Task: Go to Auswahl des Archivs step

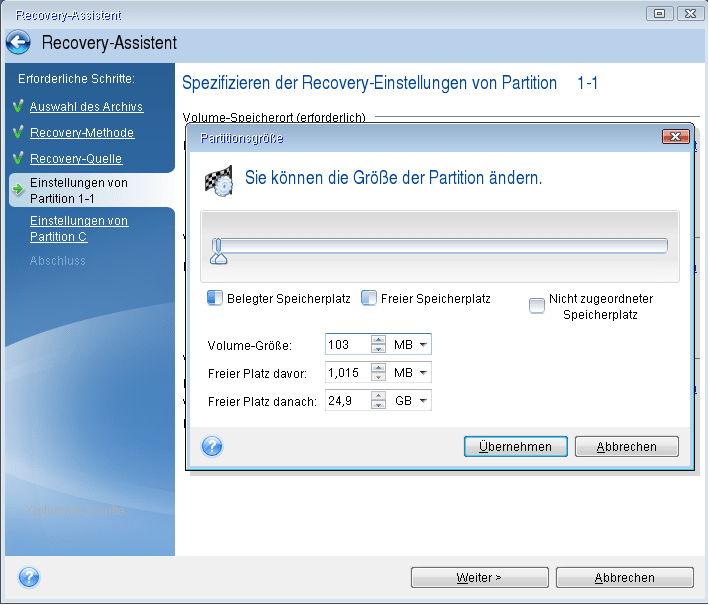Action: 86,107
